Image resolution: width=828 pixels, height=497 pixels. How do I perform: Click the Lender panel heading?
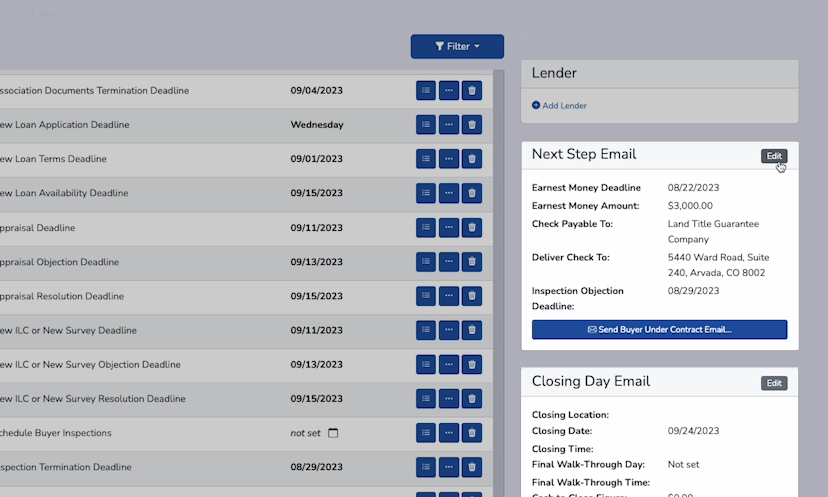pyautogui.click(x=554, y=73)
